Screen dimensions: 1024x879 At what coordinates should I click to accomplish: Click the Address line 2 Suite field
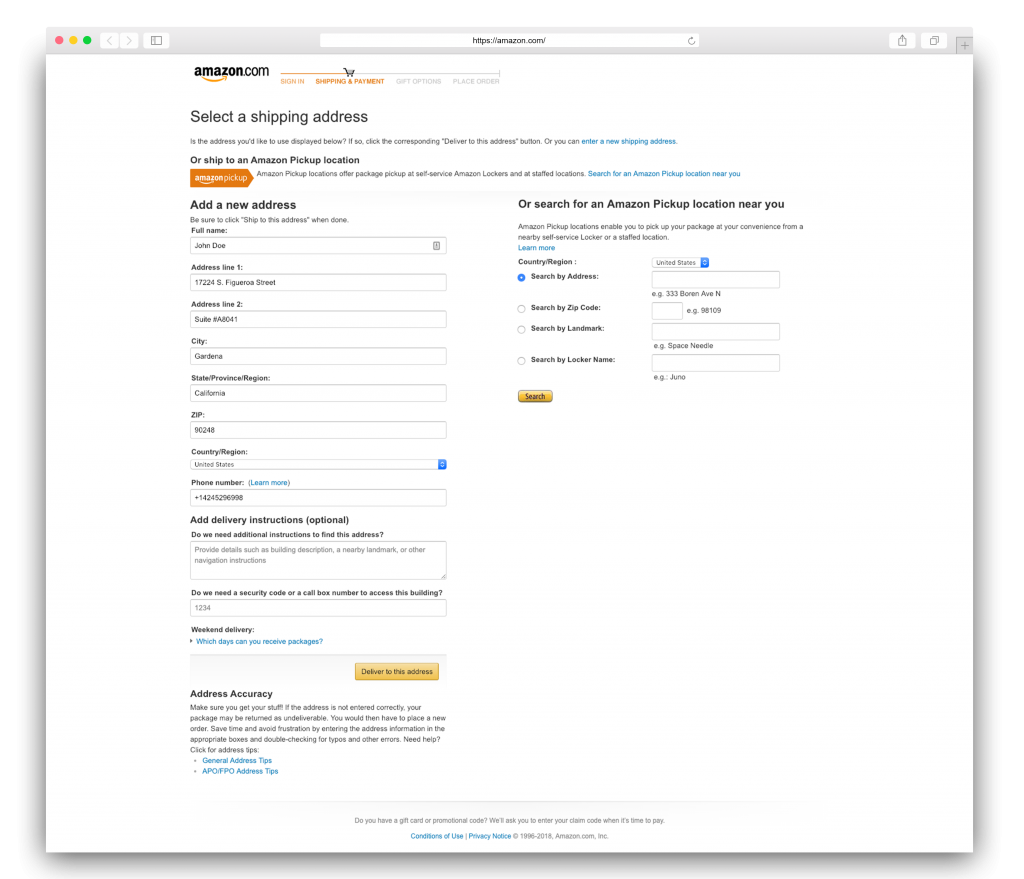tap(318, 319)
